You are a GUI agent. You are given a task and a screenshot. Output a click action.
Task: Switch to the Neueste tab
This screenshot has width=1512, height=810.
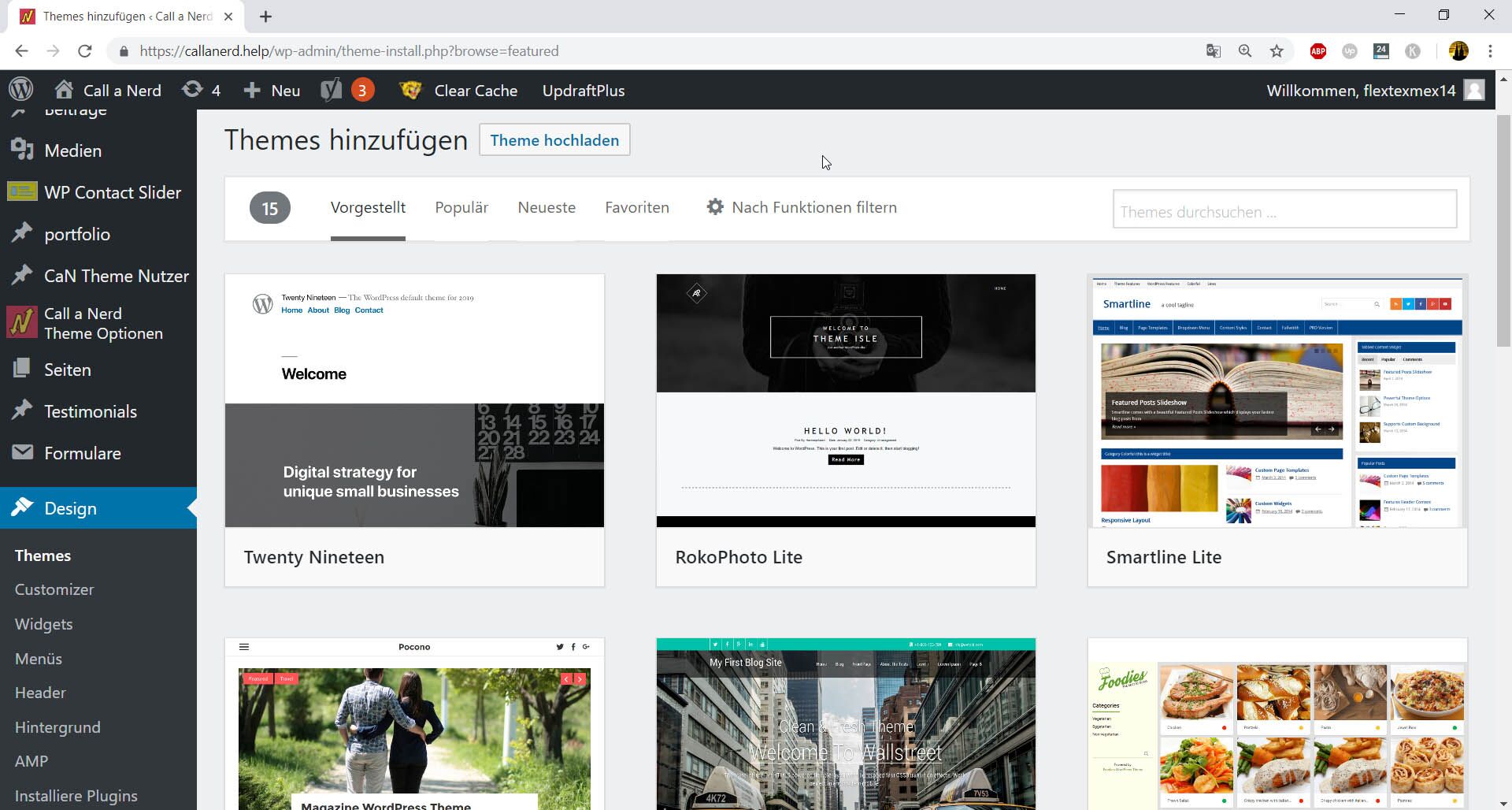tap(547, 207)
